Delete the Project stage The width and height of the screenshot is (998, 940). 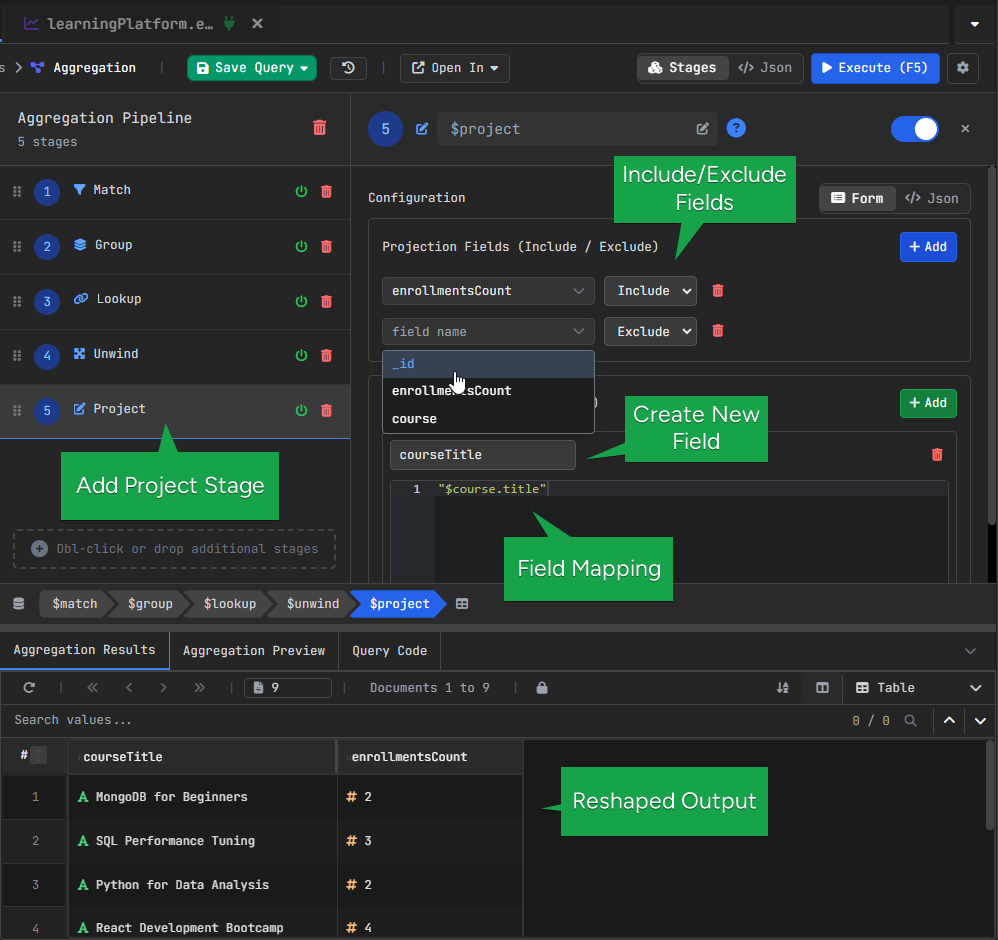327,410
